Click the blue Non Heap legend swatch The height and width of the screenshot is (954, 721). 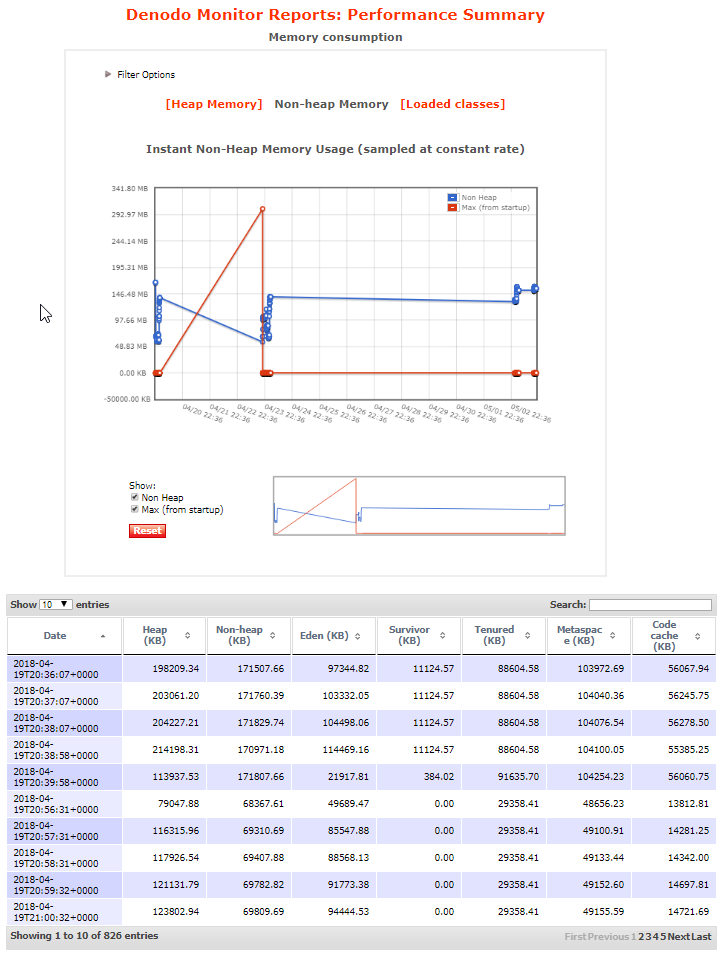[453, 197]
